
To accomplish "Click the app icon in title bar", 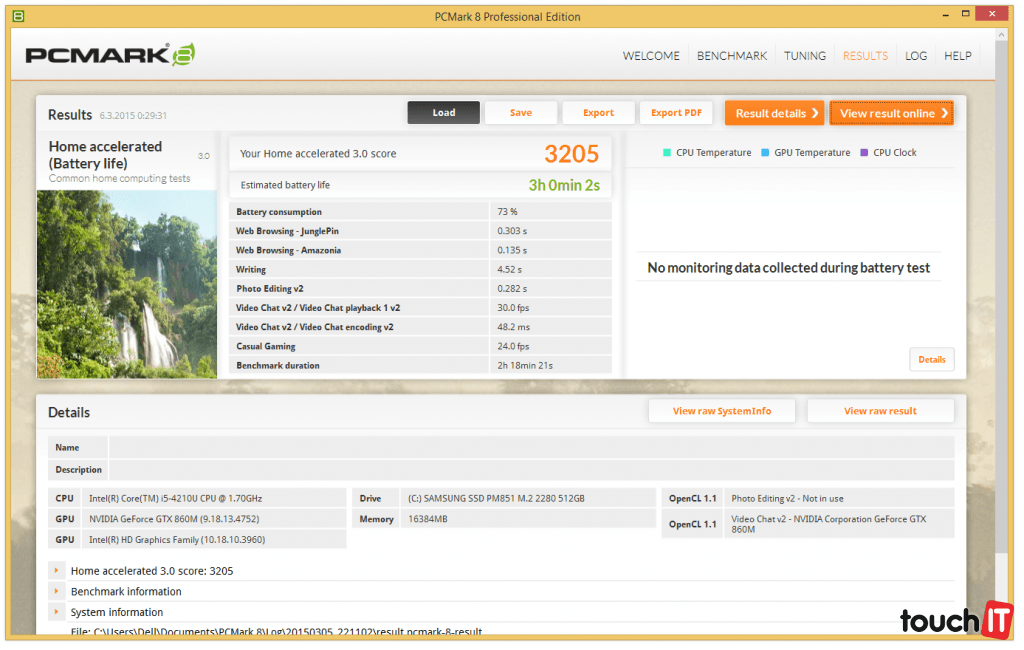I will point(18,16).
